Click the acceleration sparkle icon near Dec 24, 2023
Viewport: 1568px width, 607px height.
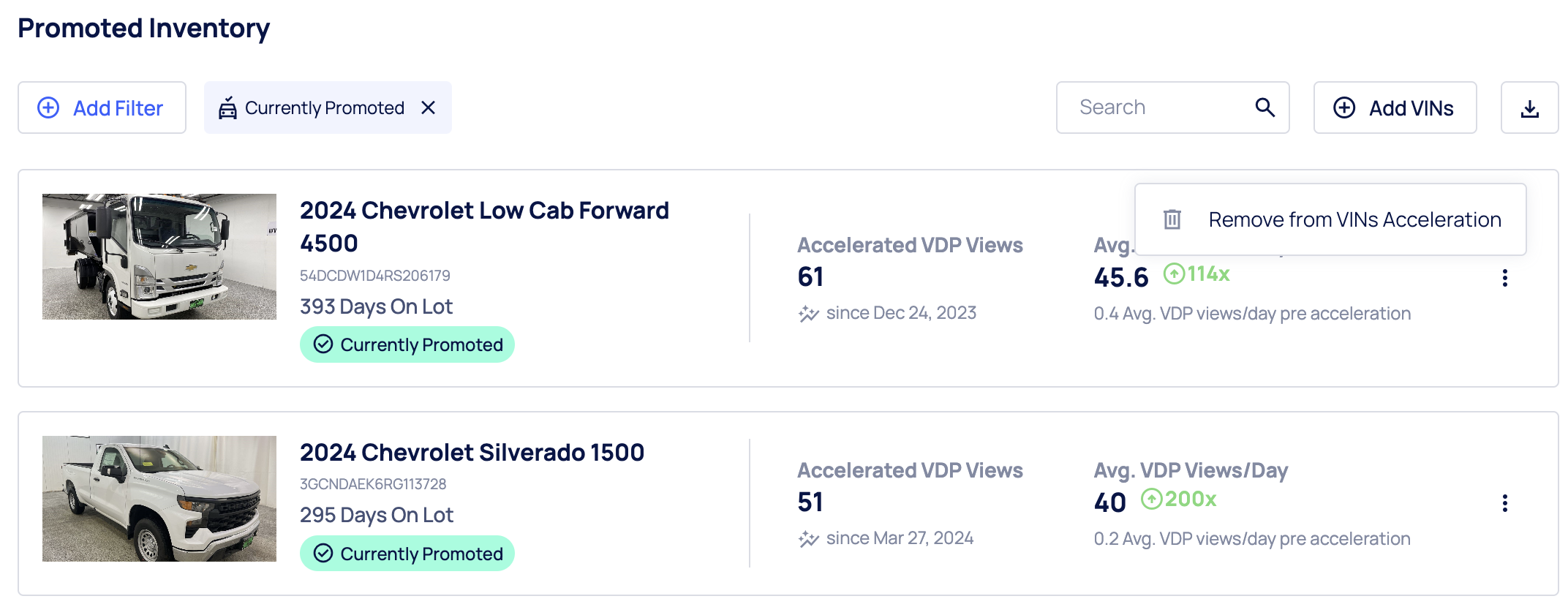[809, 312]
